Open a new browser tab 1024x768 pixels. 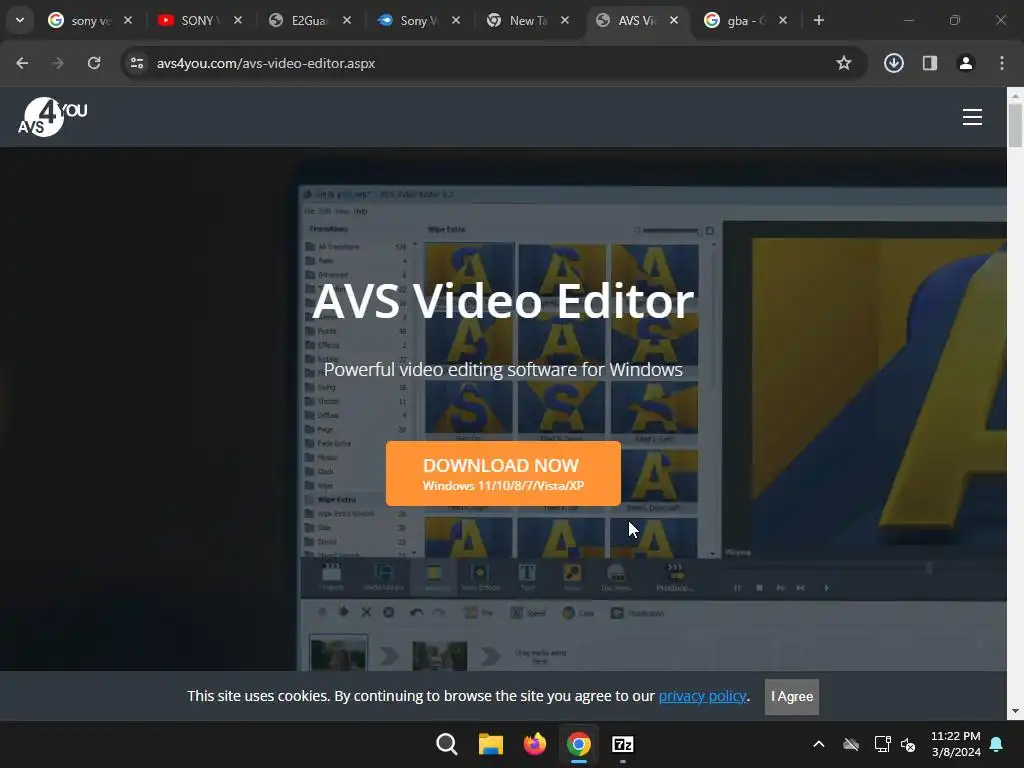click(818, 20)
